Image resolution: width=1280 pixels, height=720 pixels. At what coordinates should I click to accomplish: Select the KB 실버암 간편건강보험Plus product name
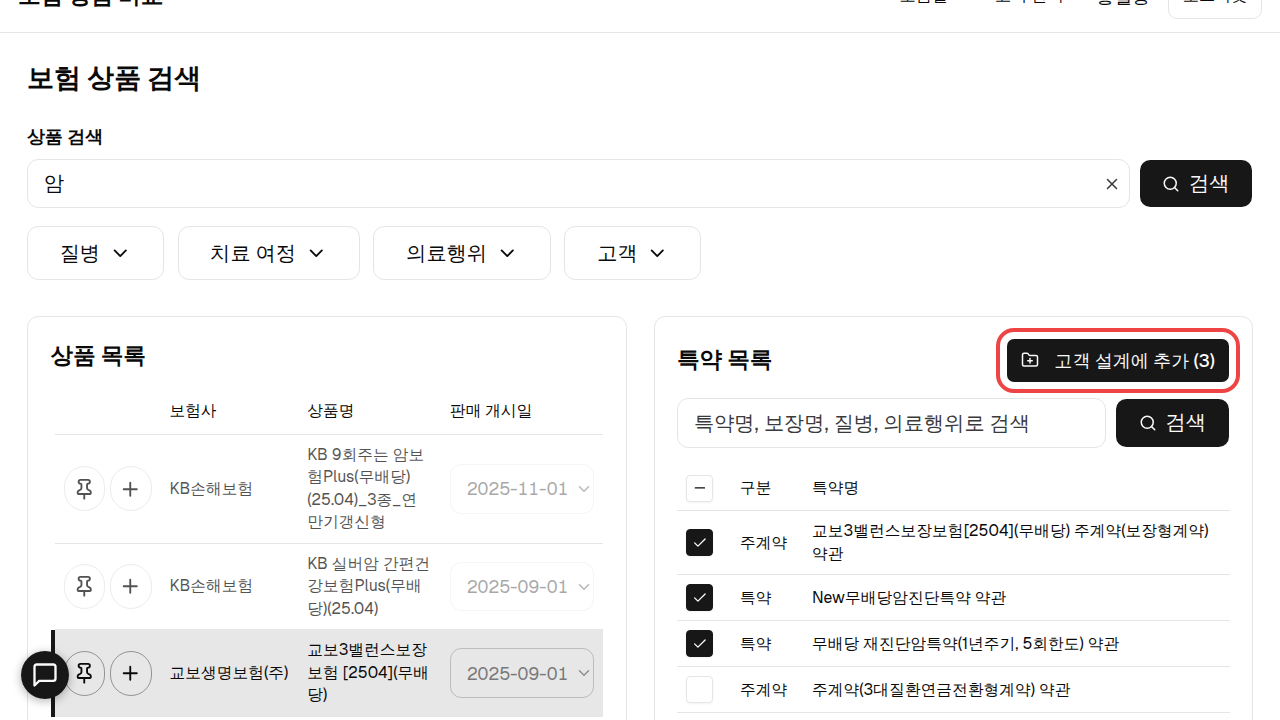369,586
